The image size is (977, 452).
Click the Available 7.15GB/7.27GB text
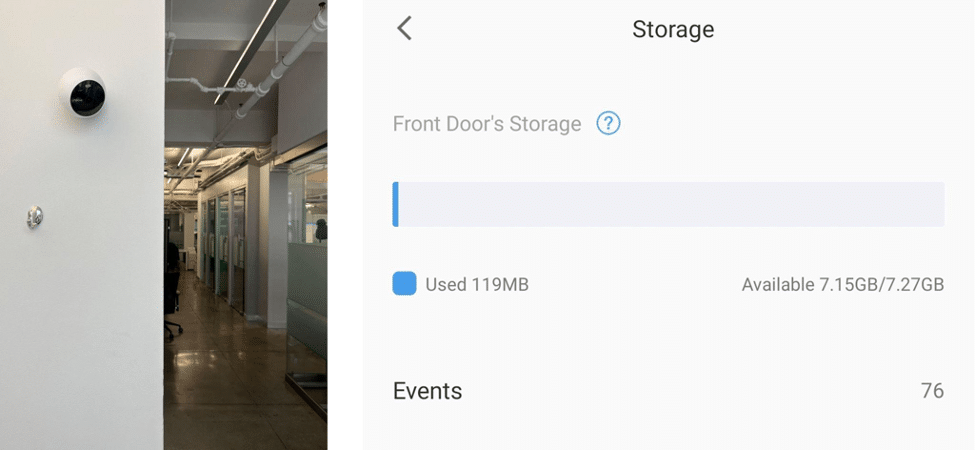(842, 284)
